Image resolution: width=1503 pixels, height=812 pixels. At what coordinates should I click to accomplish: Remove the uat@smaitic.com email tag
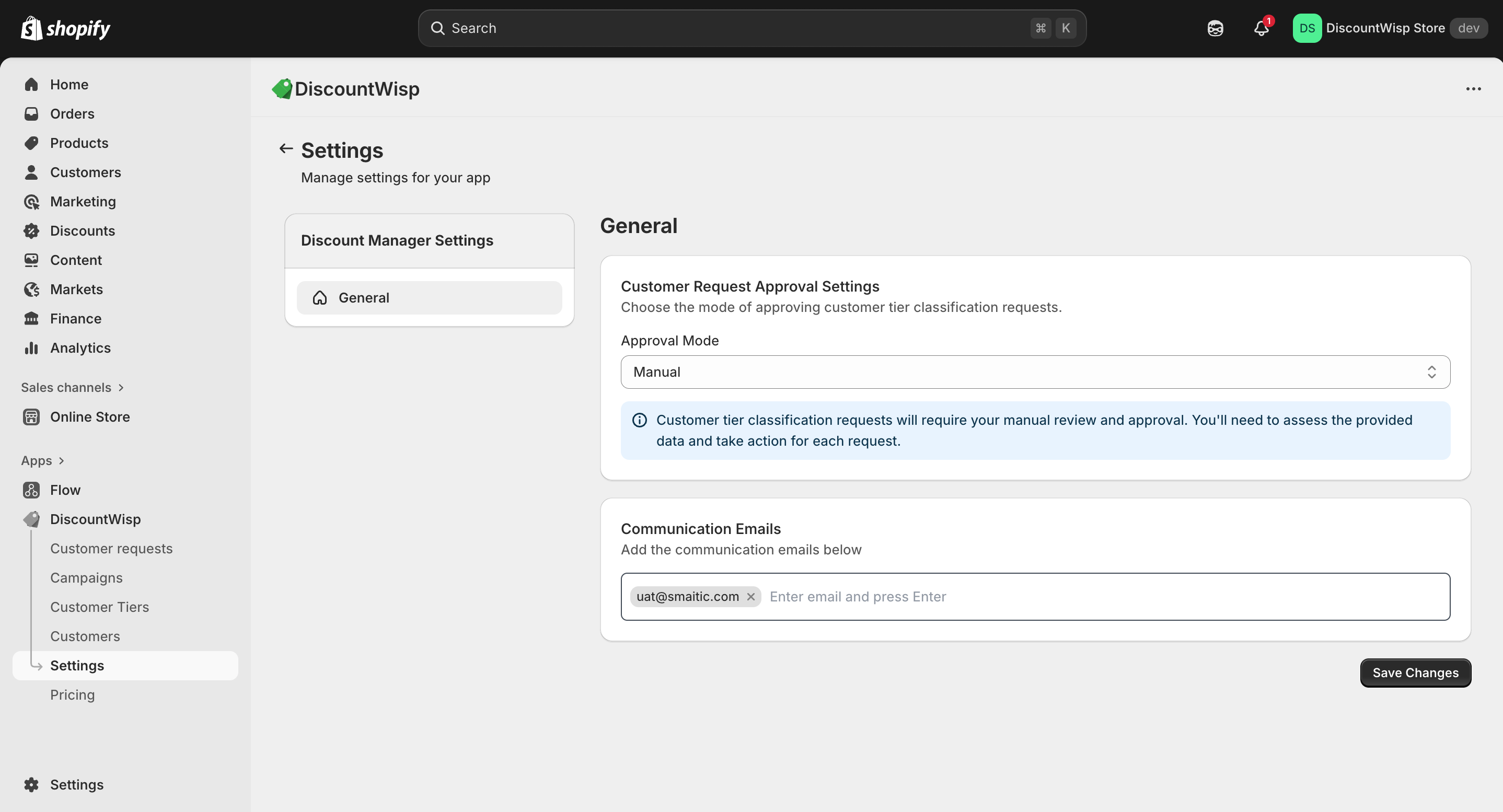751,597
